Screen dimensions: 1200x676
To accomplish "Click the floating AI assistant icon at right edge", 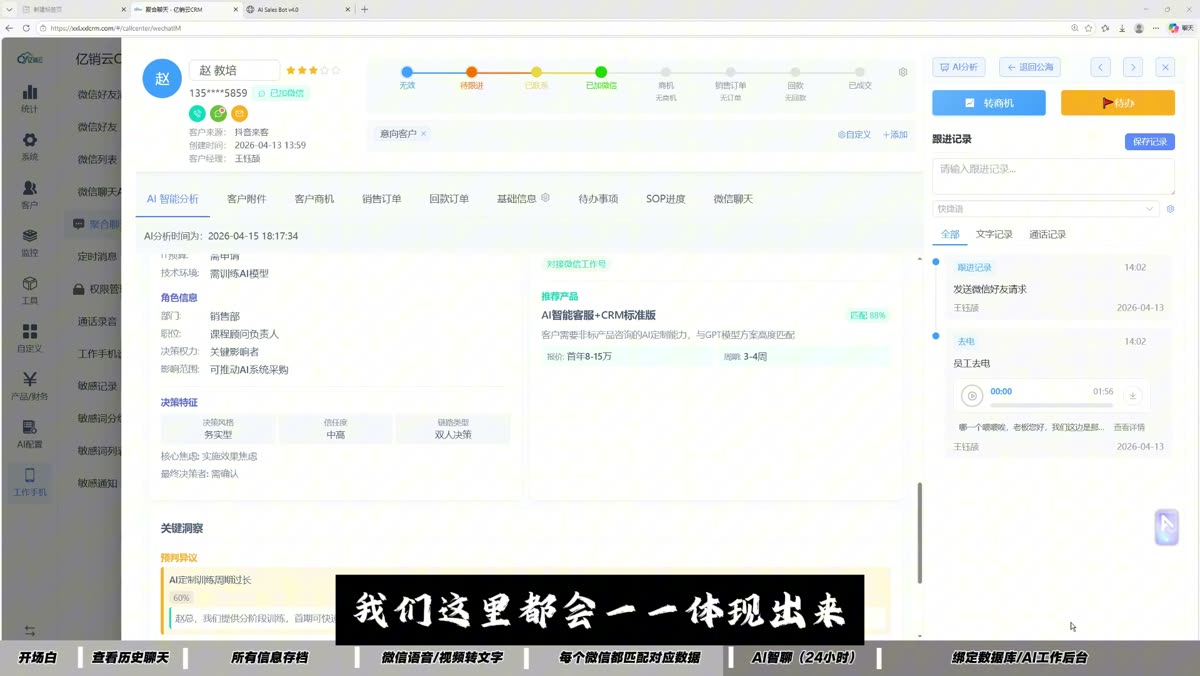I will pyautogui.click(x=1166, y=527).
